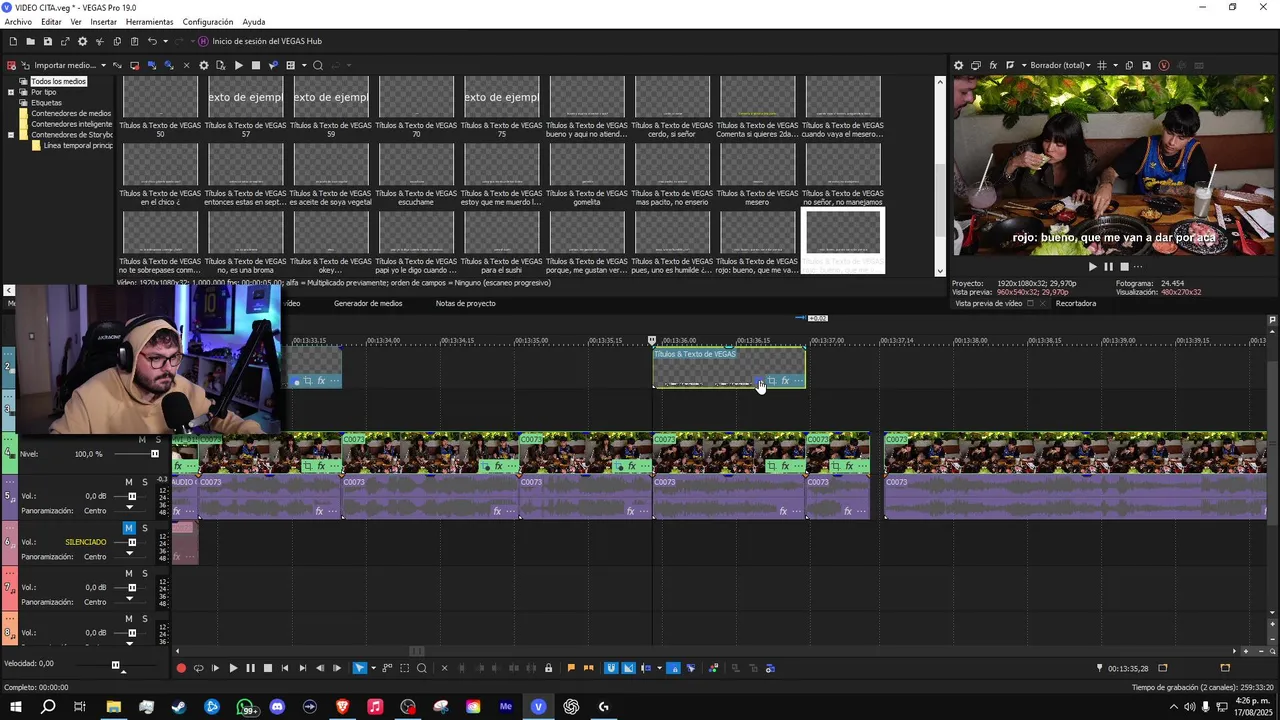Open Importar medio dropdown arrow

103,65
